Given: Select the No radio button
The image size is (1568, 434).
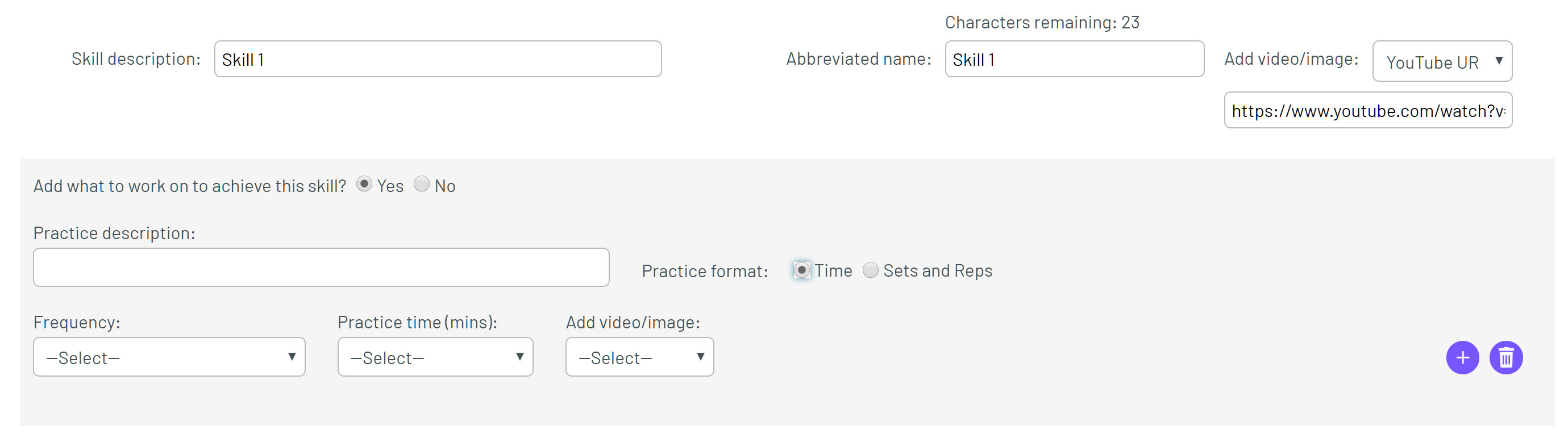Looking at the screenshot, I should tap(421, 184).
